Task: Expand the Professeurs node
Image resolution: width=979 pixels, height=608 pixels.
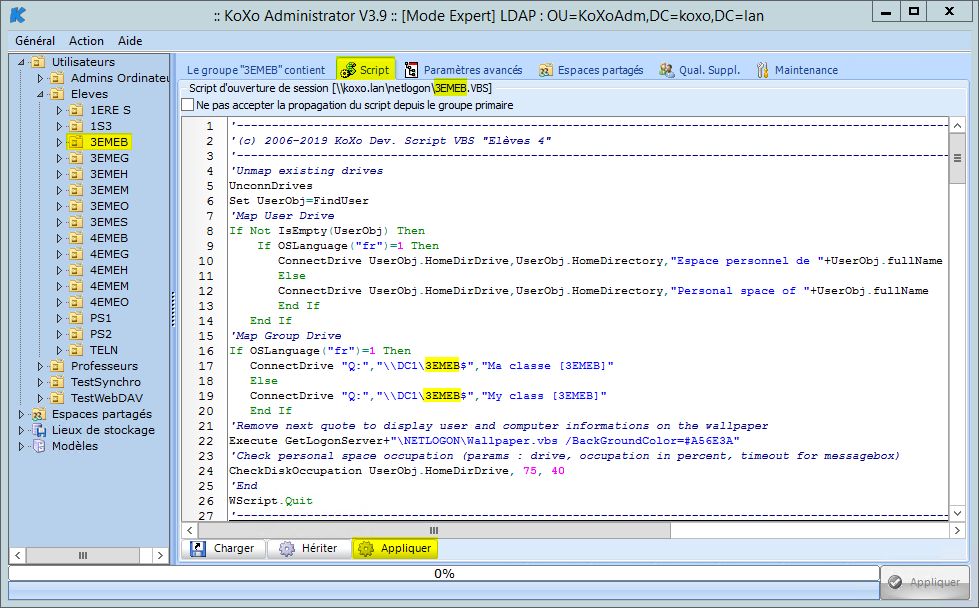Action: click(x=40, y=366)
